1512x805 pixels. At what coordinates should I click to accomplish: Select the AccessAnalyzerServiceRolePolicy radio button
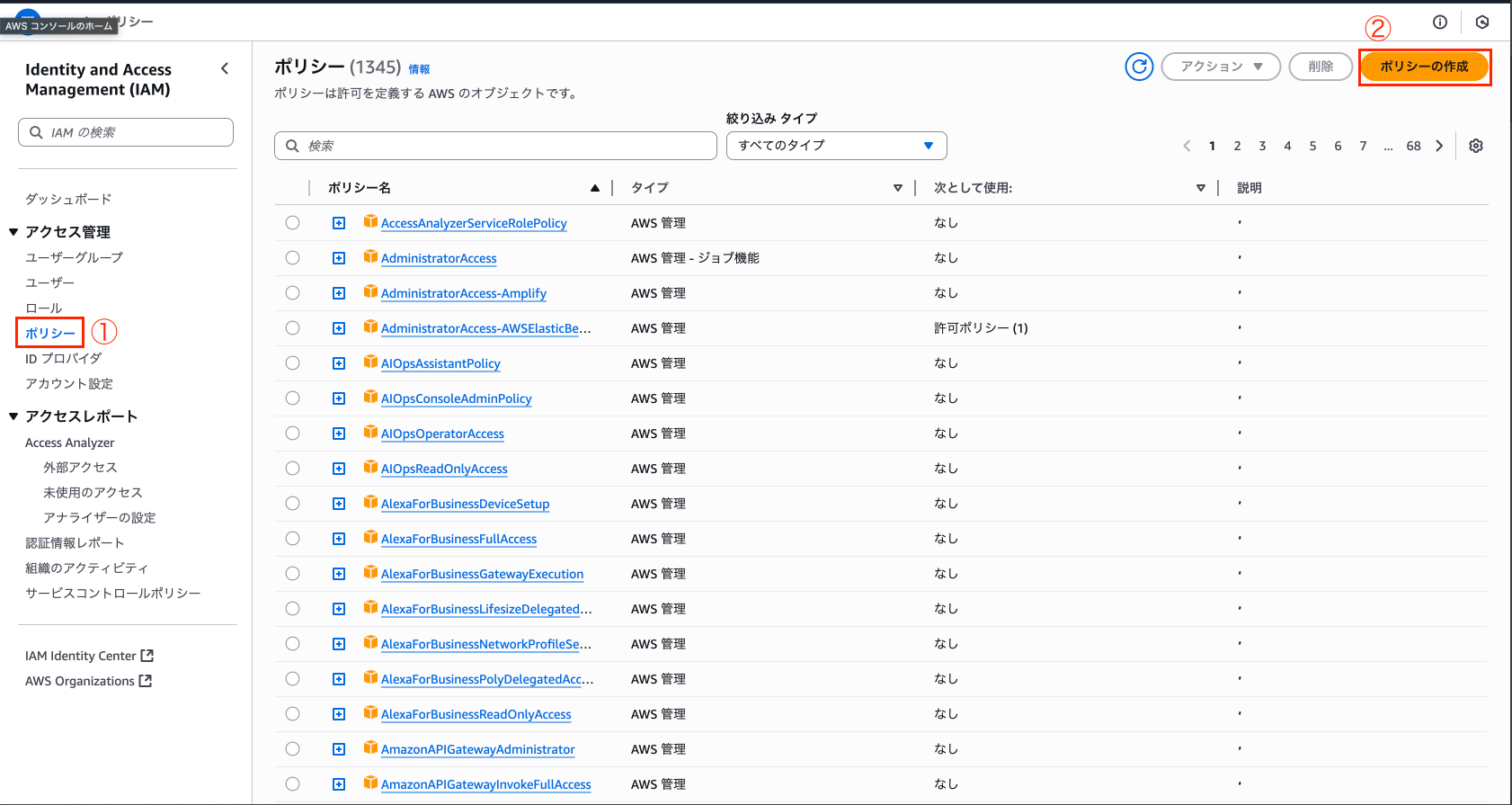click(x=293, y=222)
